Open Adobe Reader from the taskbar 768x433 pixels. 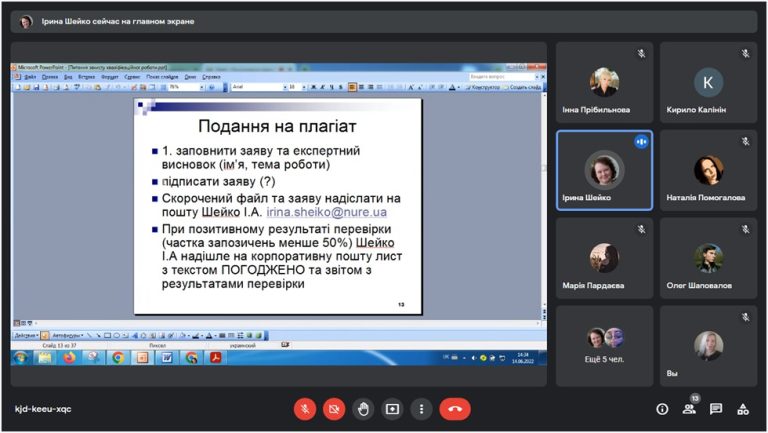[x=216, y=358]
